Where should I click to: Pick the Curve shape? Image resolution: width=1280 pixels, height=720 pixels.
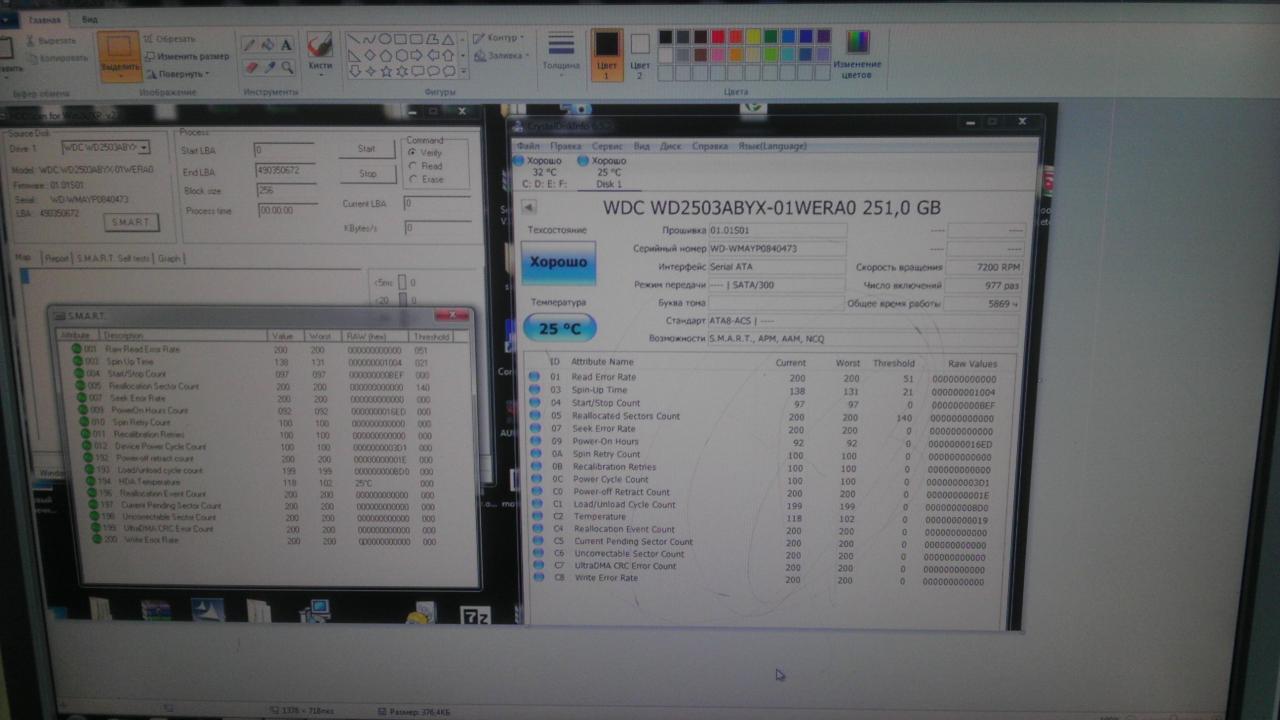pos(370,39)
